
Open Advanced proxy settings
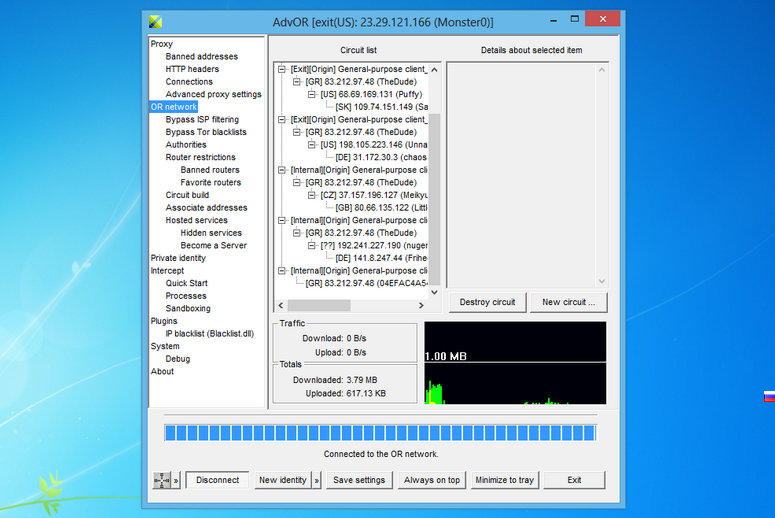pyautogui.click(x=214, y=94)
